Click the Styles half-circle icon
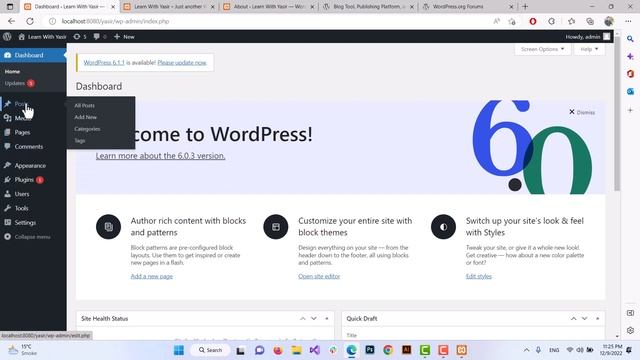The image size is (640, 360). 443,227
